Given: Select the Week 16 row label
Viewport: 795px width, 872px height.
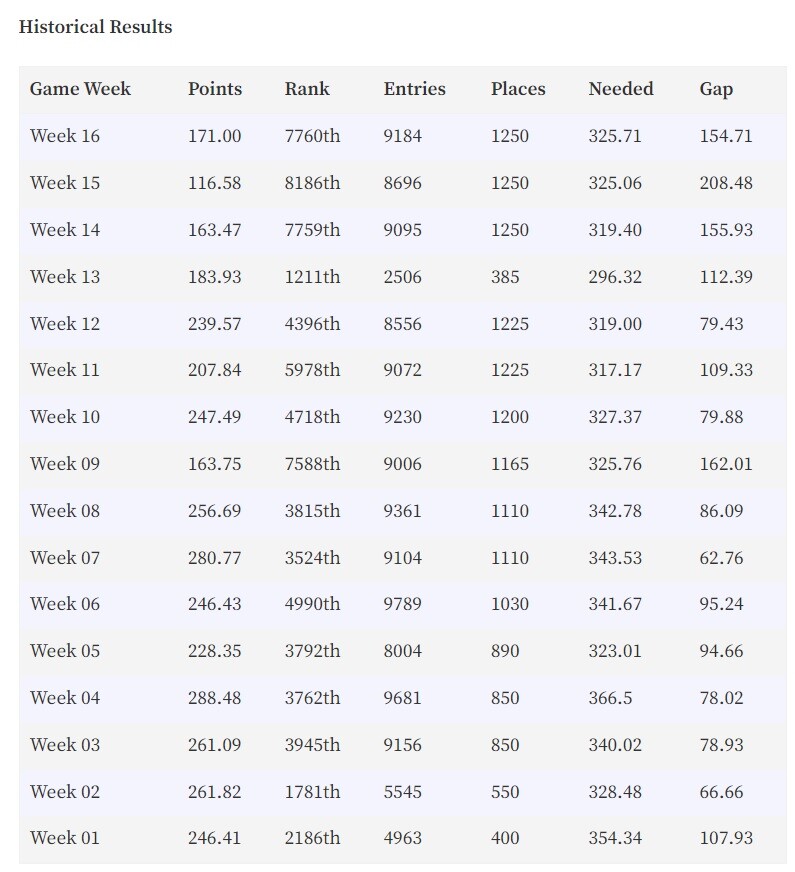Looking at the screenshot, I should tap(65, 136).
